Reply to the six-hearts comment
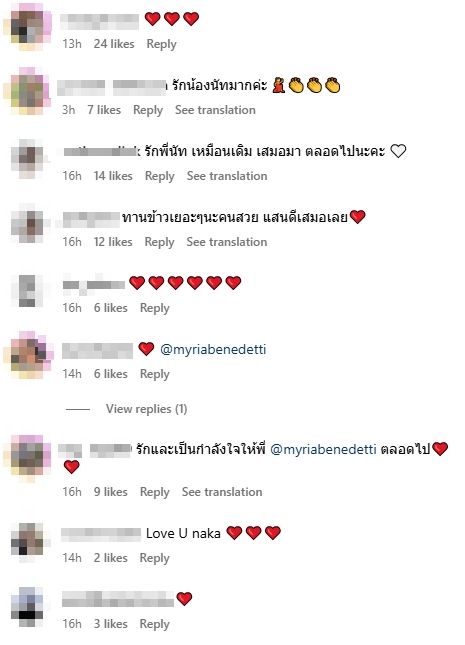 tap(154, 308)
